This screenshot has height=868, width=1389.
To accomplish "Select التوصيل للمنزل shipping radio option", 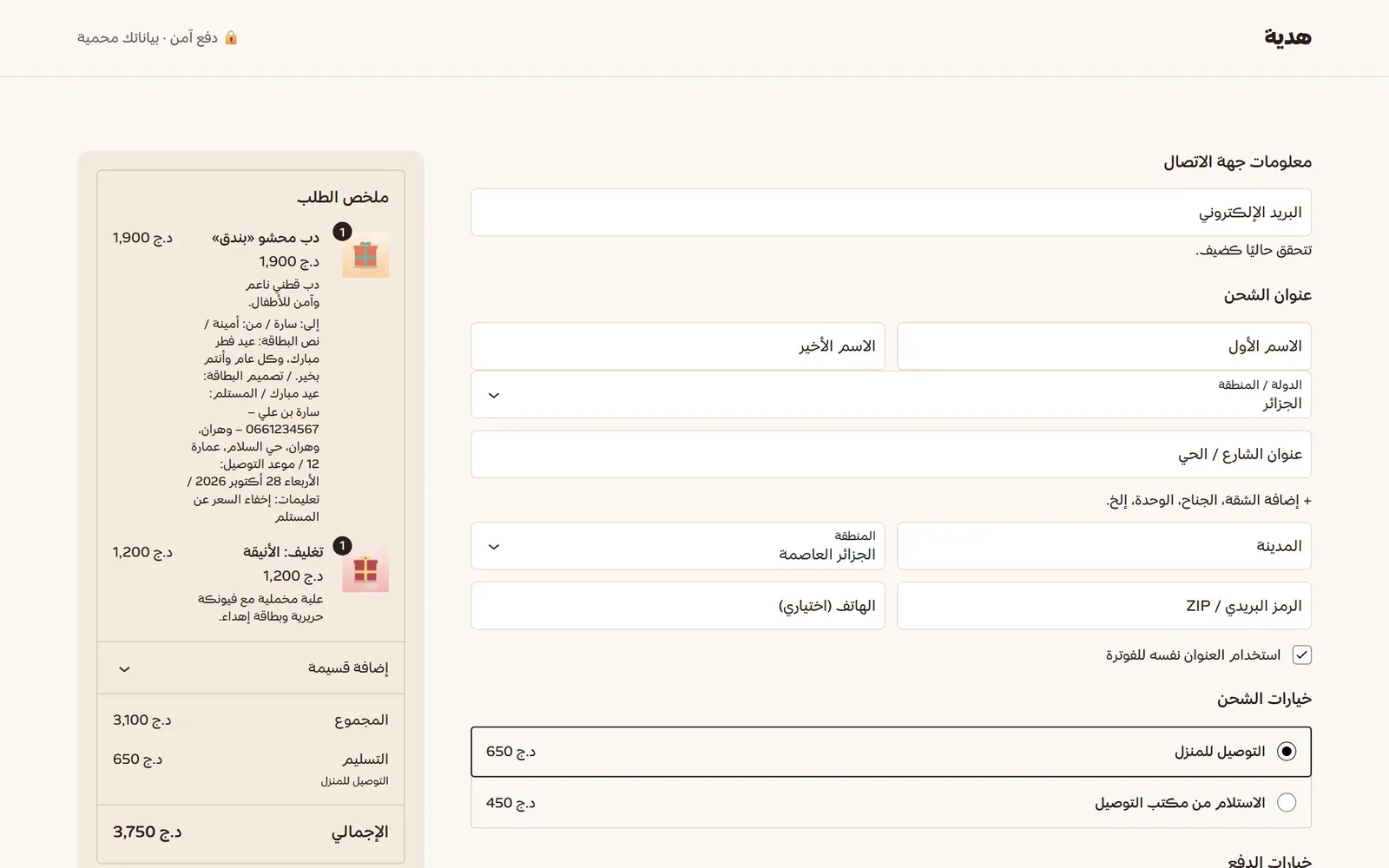I will pyautogui.click(x=1287, y=752).
